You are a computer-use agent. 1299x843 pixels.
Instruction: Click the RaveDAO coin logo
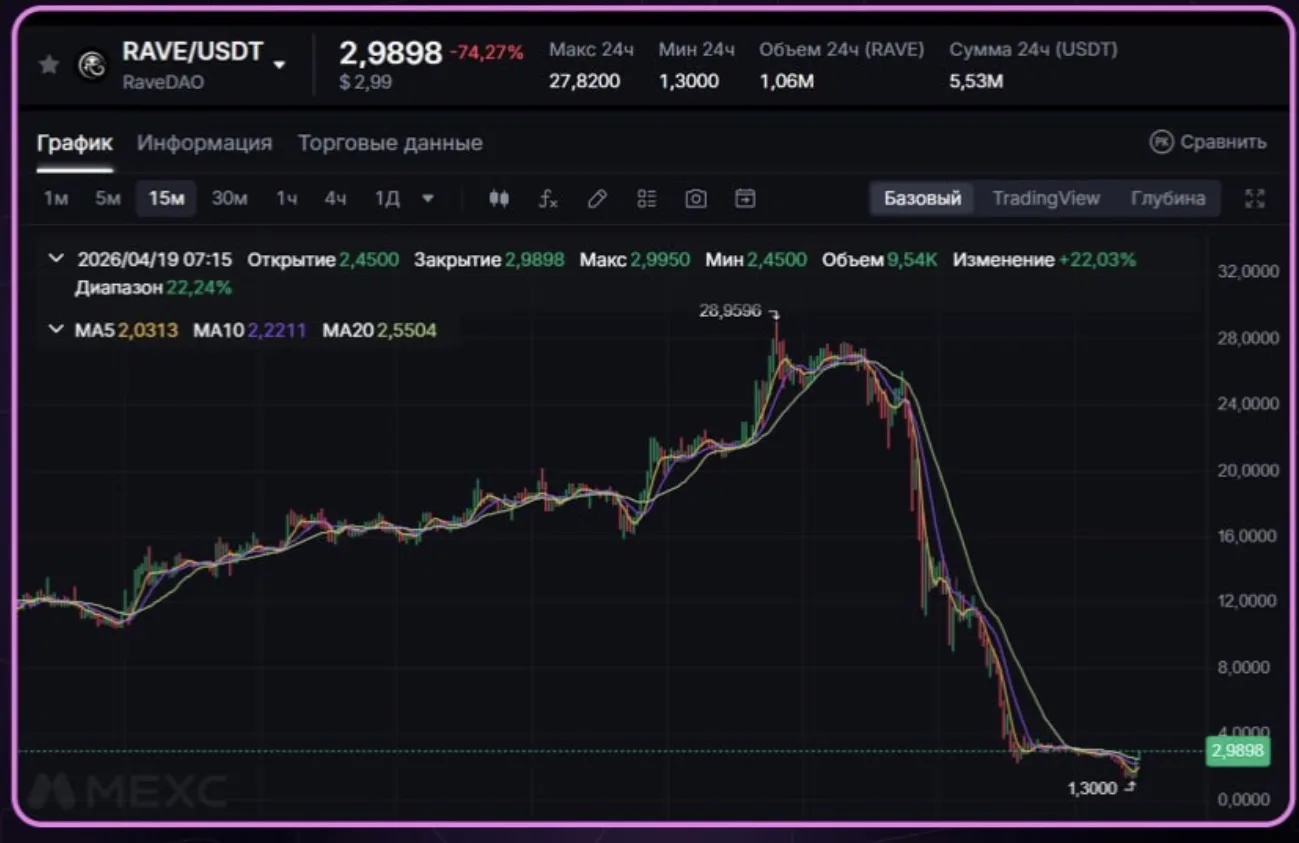(x=92, y=65)
